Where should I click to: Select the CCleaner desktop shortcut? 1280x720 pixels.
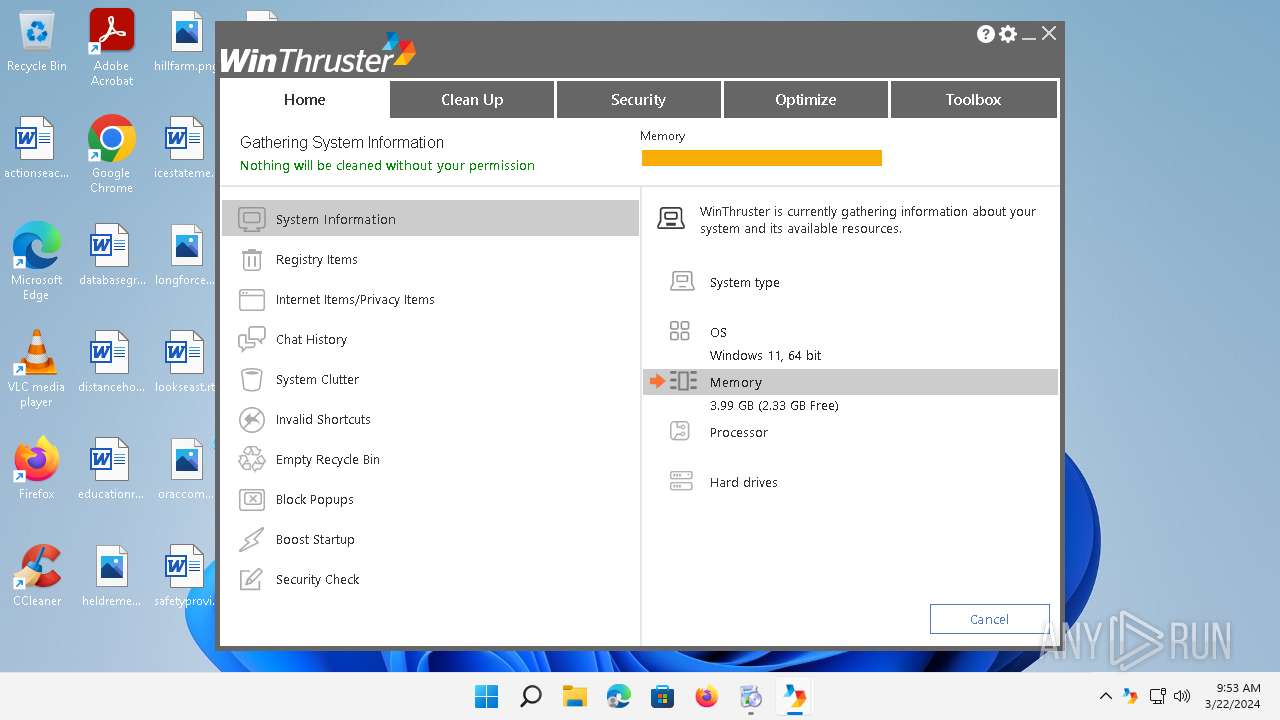point(37,575)
